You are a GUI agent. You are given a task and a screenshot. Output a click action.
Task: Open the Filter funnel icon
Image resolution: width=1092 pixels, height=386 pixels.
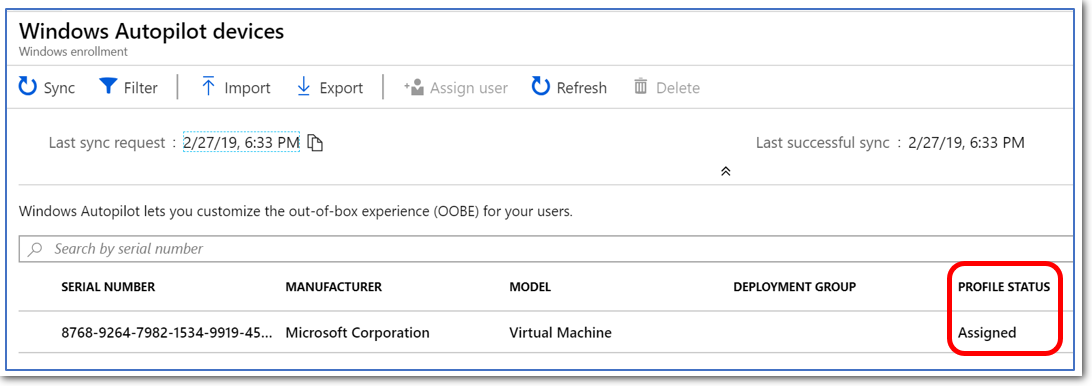tap(107, 87)
